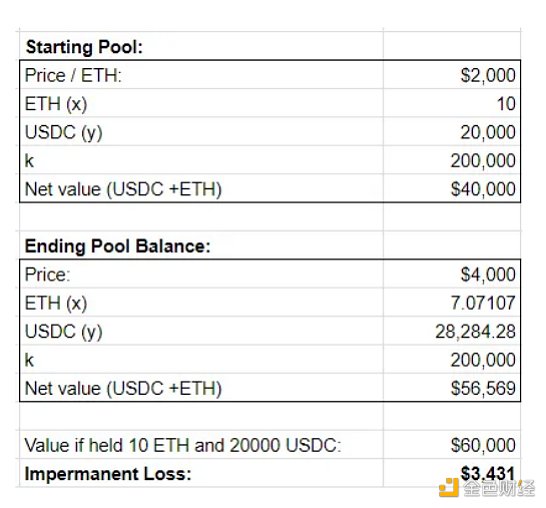The image size is (546, 508).
Task: Click the starting ETH (x) value 10
Action: click(452, 103)
